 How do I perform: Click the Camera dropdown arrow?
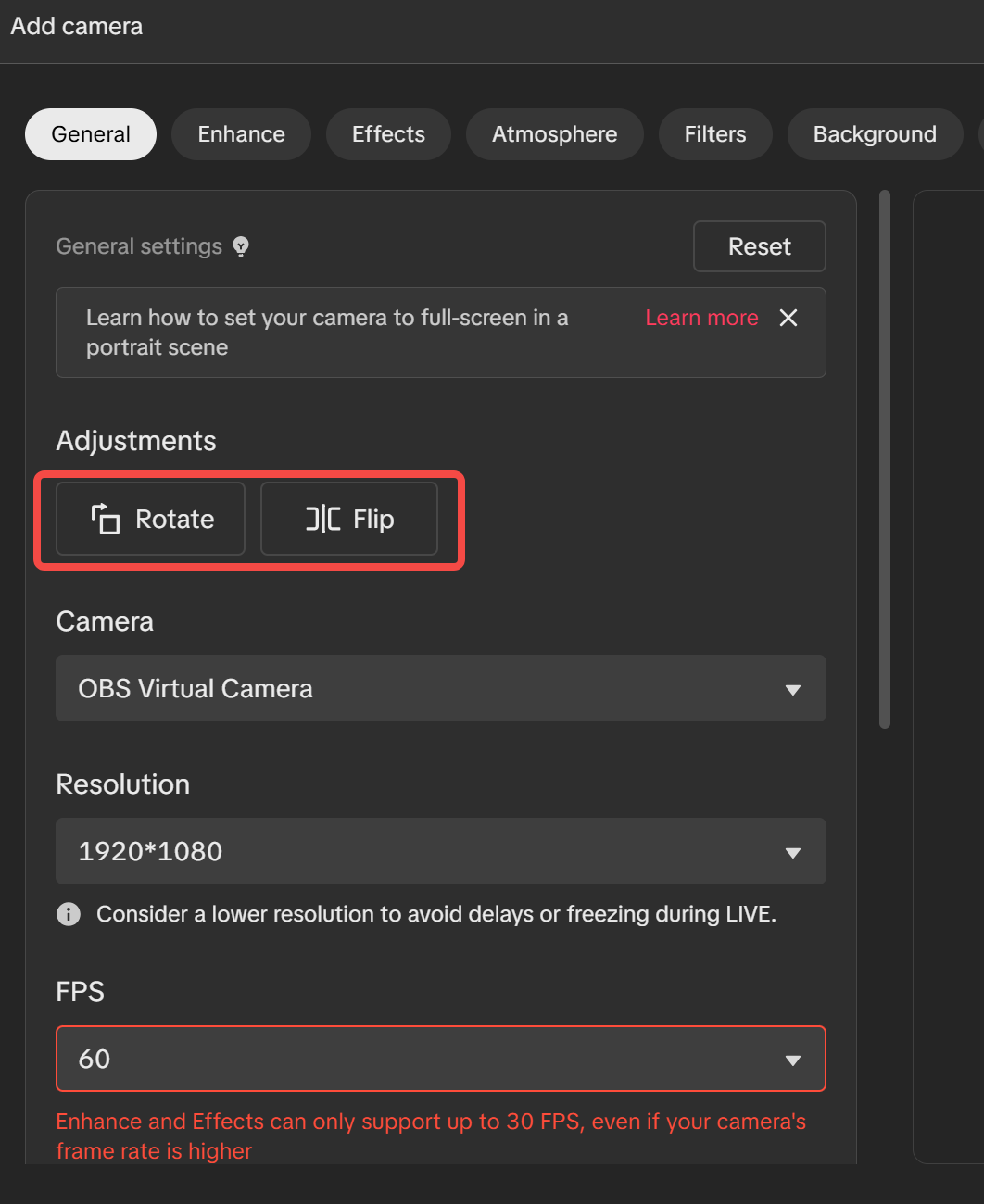[792, 689]
